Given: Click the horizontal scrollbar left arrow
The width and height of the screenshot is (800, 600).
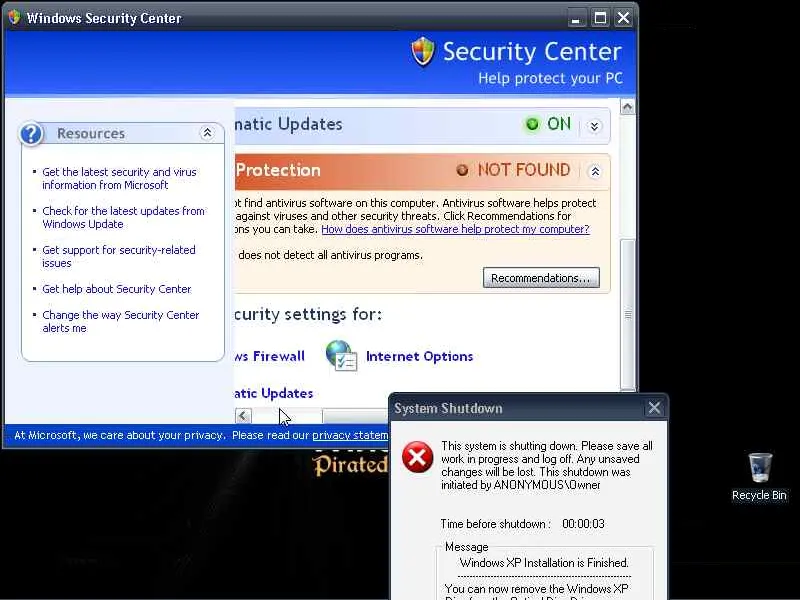Looking at the screenshot, I should [x=243, y=416].
